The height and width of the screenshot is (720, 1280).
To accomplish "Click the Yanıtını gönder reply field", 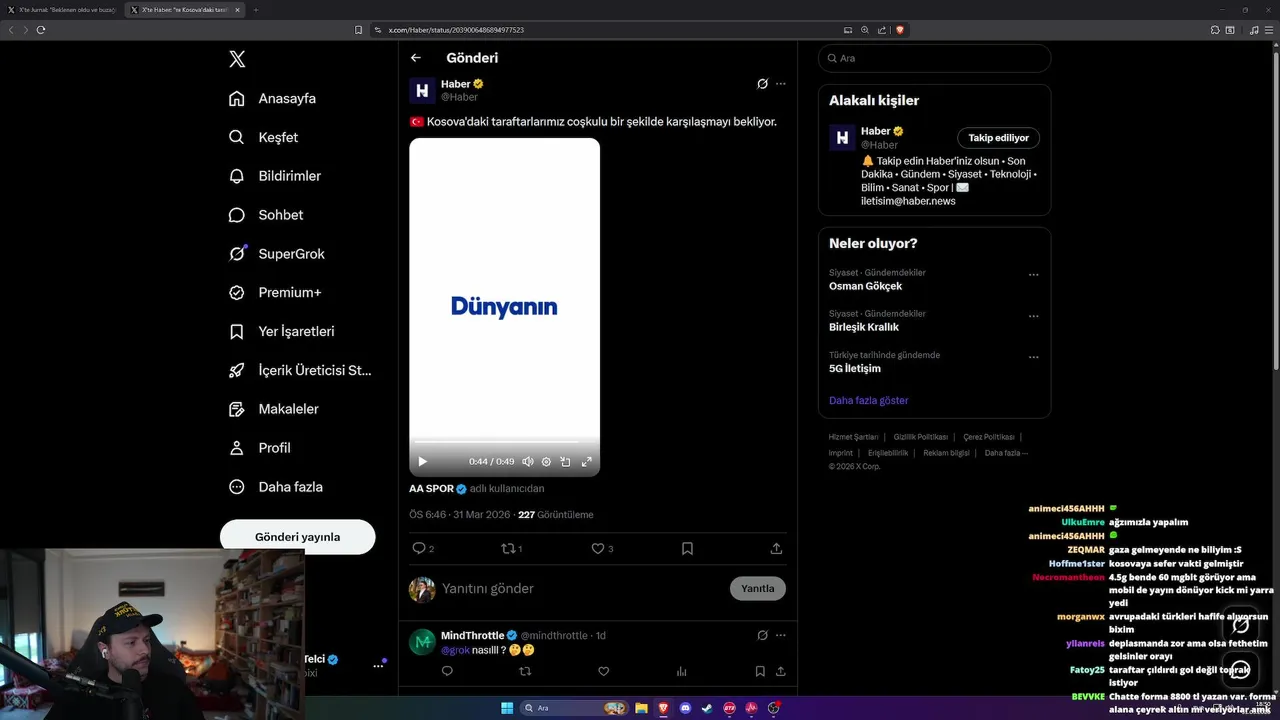I will [x=582, y=588].
